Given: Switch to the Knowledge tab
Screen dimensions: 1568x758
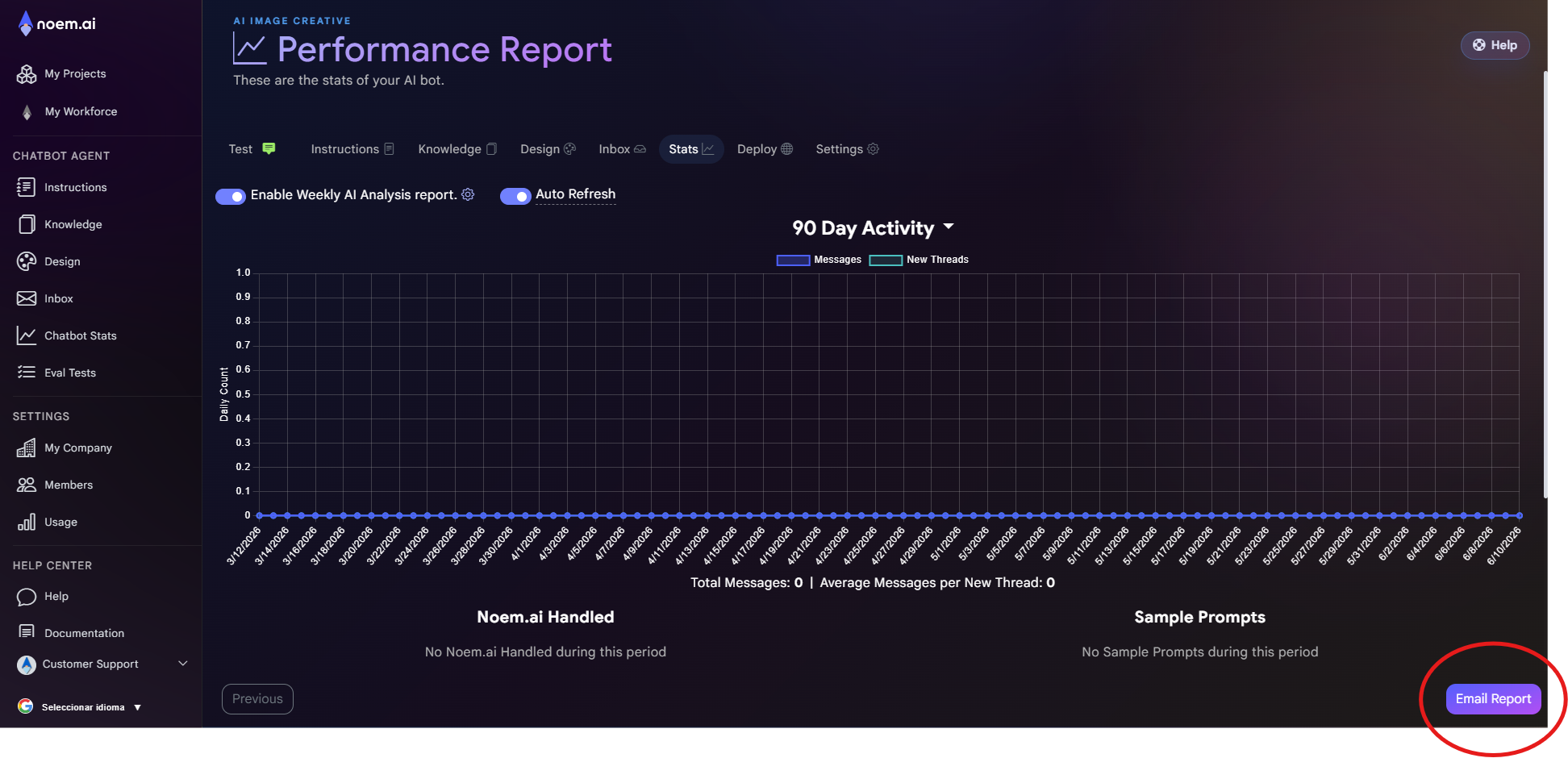Looking at the screenshot, I should tap(457, 149).
